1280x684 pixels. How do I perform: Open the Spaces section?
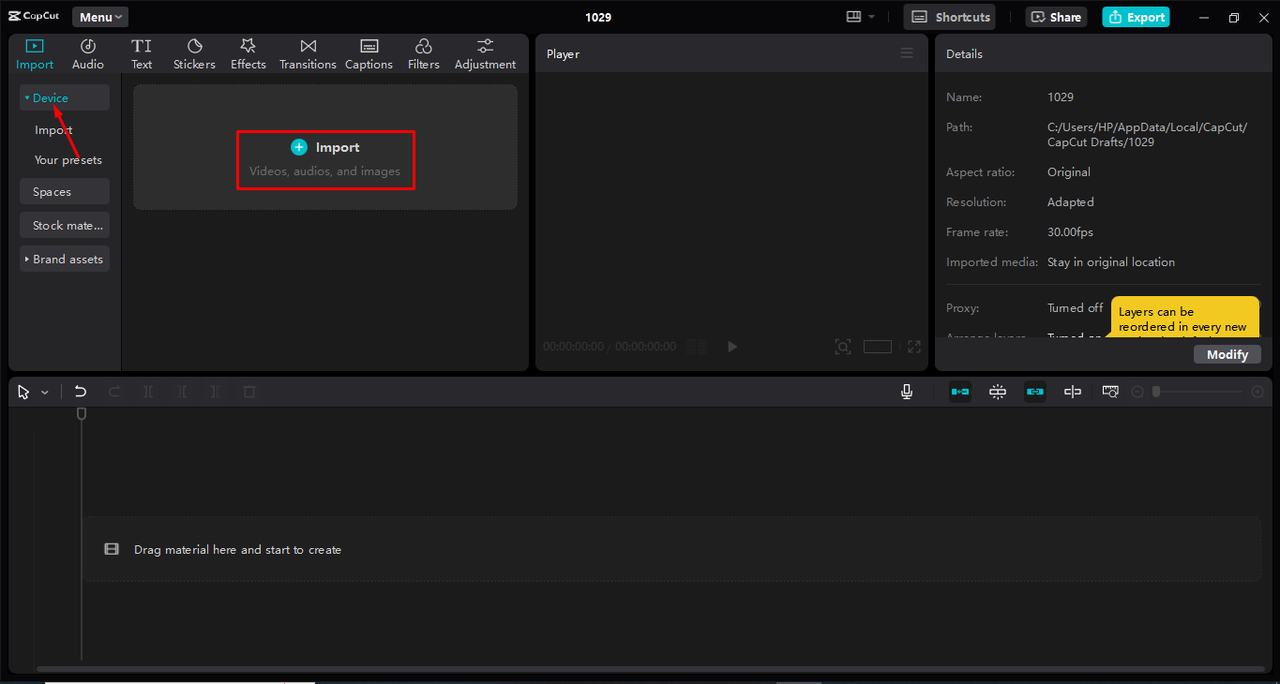pyautogui.click(x=64, y=192)
